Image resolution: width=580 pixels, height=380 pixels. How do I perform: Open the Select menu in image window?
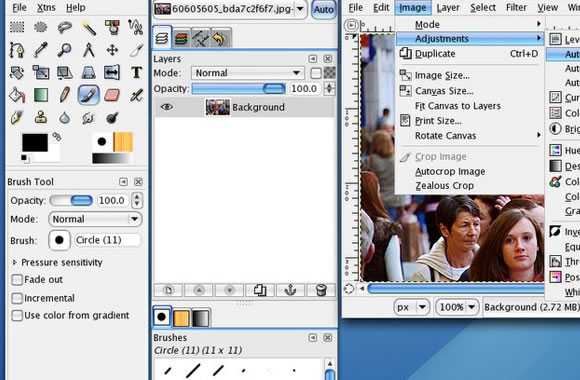click(483, 7)
